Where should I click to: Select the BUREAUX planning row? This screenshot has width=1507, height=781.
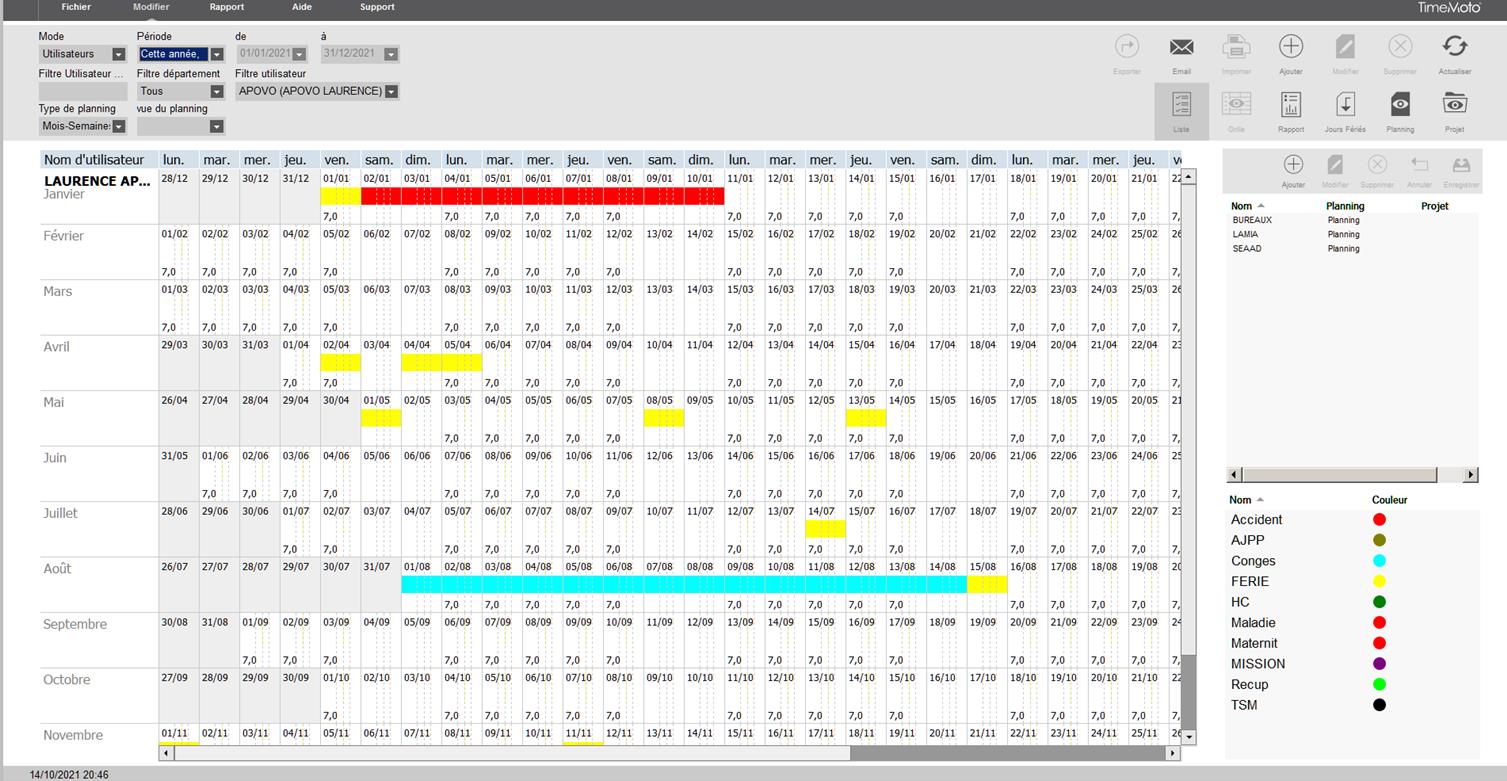tap(1252, 220)
